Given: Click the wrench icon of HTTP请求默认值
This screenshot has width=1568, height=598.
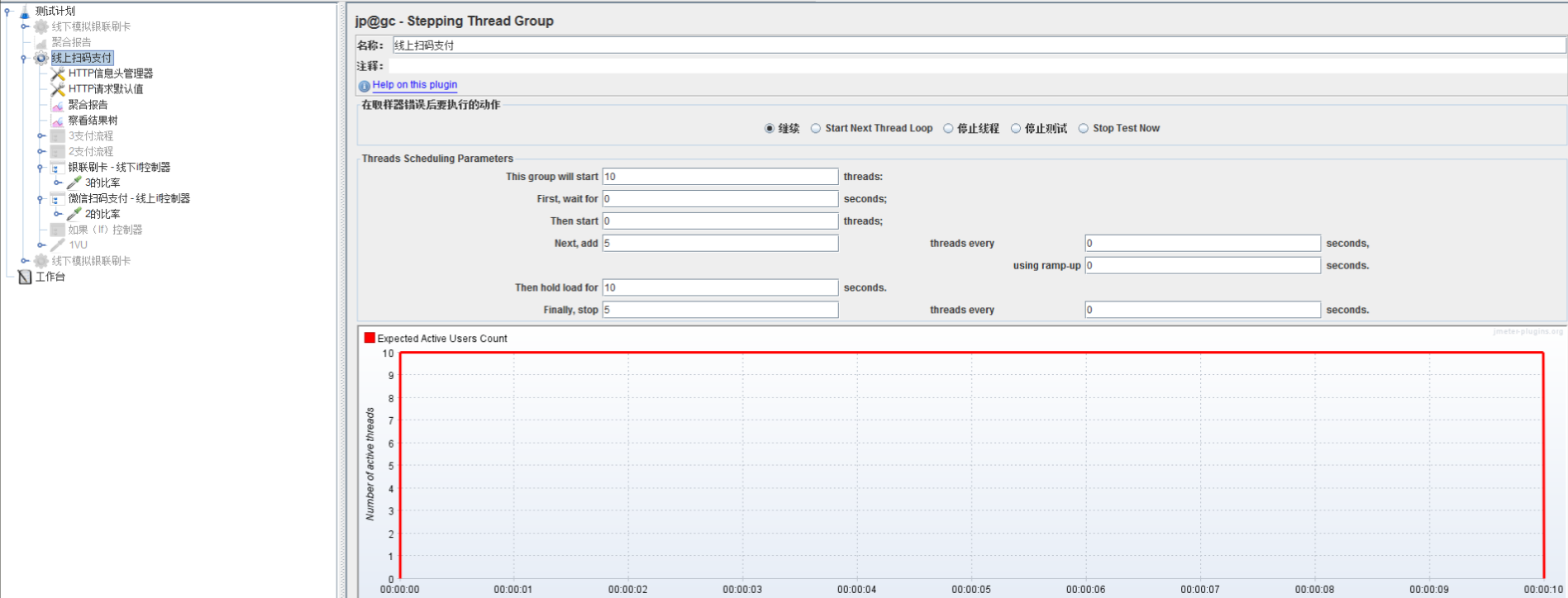Looking at the screenshot, I should point(58,89).
